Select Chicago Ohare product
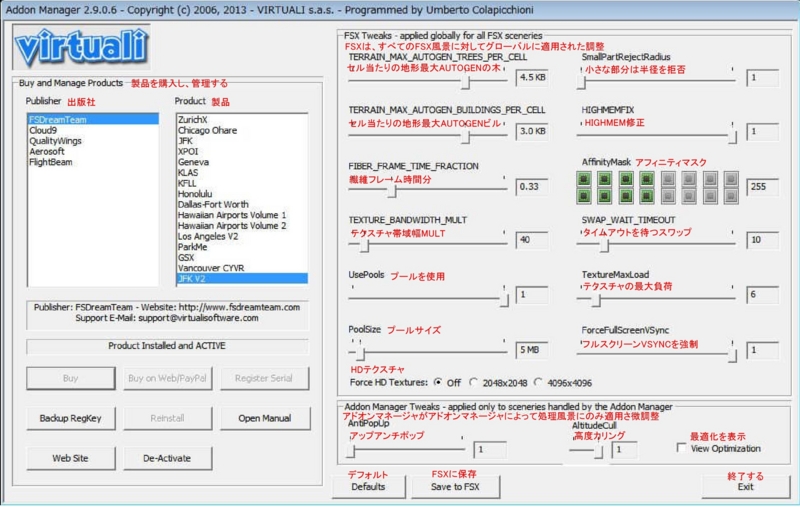The width and height of the screenshot is (800, 507). 242,130
